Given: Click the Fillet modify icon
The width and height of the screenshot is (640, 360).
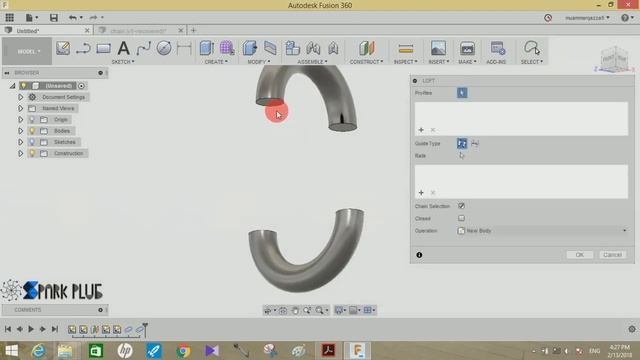Looking at the screenshot, I should (270, 48).
